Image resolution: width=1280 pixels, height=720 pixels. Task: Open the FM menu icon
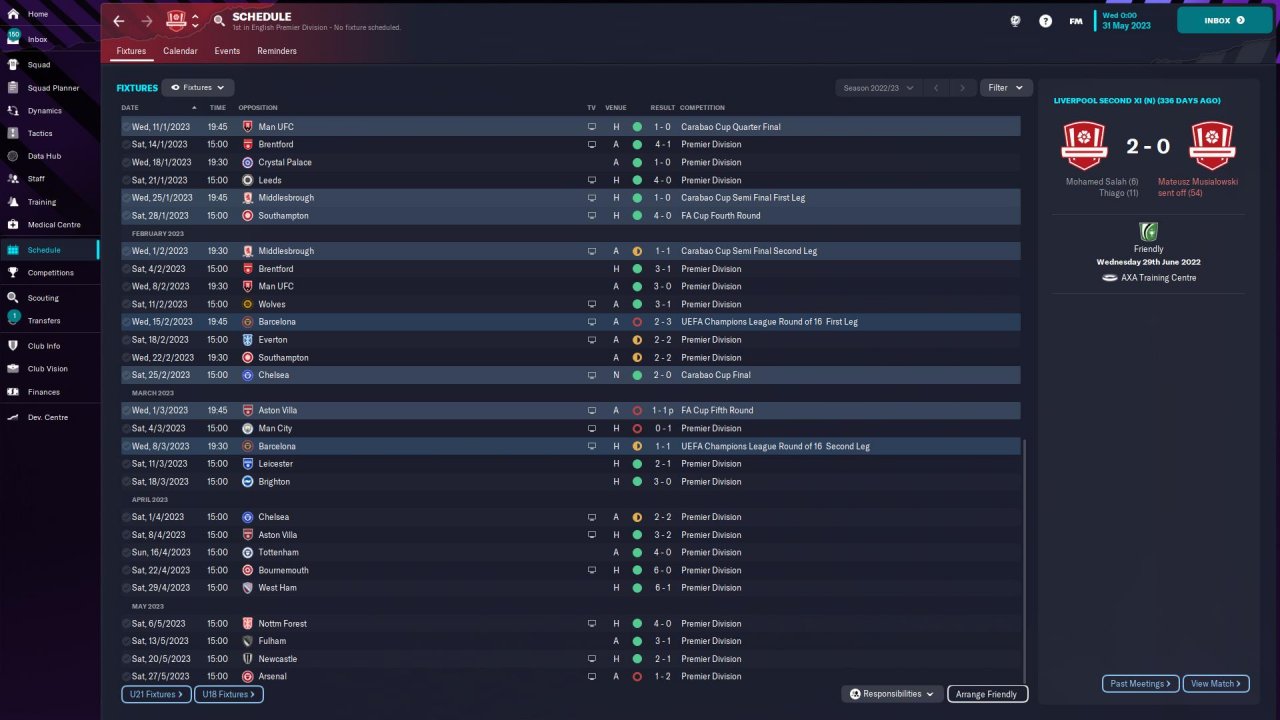tap(1075, 20)
